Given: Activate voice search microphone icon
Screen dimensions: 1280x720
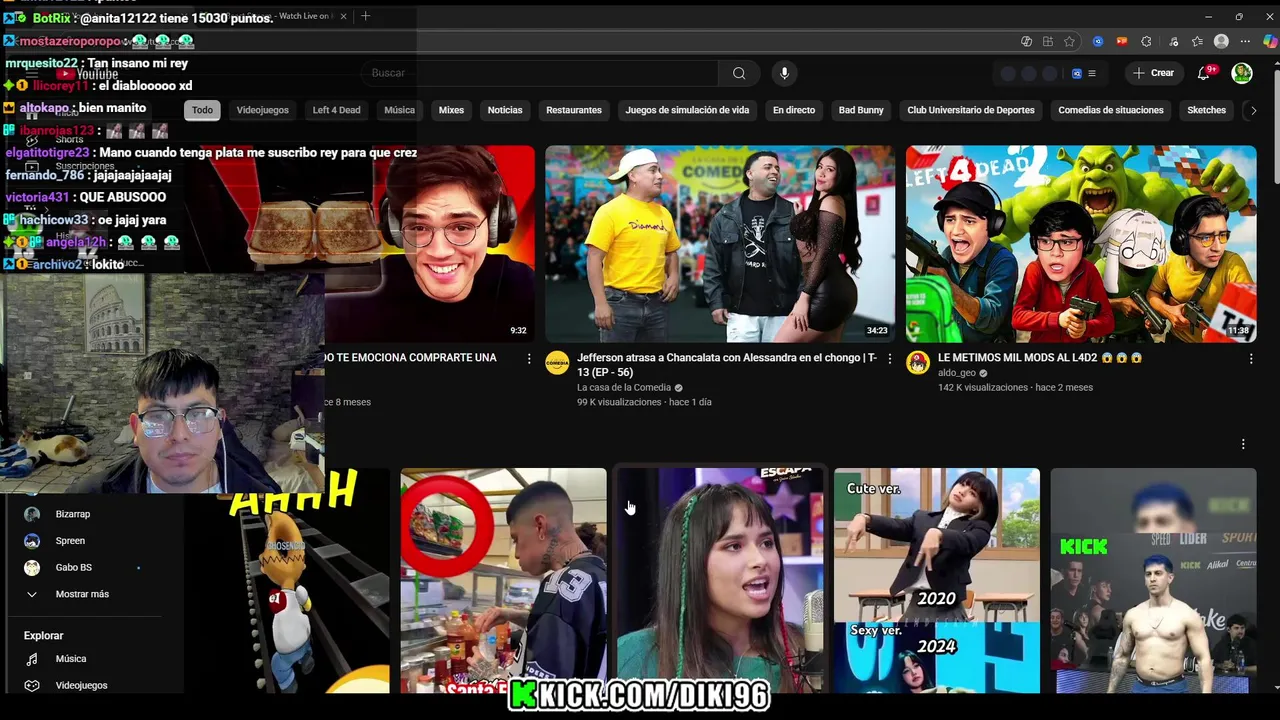Looking at the screenshot, I should (784, 73).
